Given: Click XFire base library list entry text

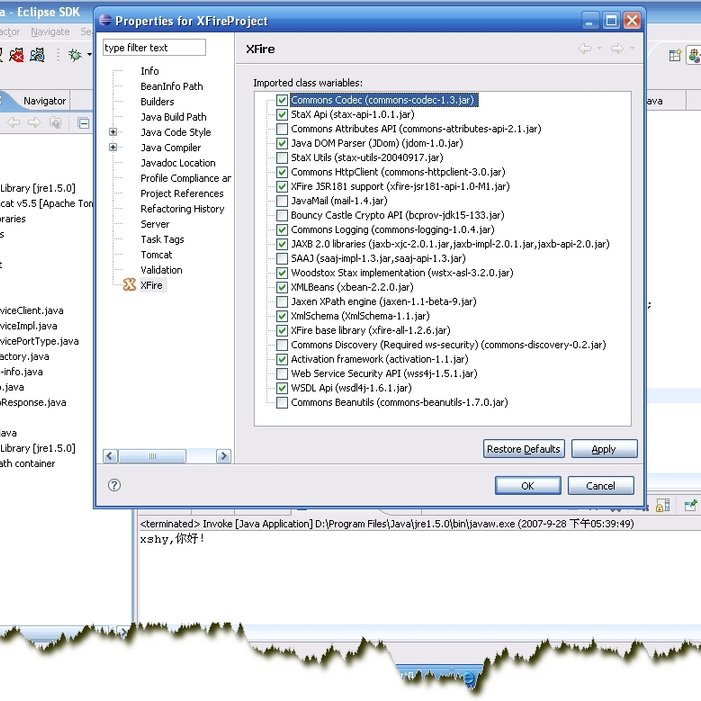Looking at the screenshot, I should pos(371,330).
